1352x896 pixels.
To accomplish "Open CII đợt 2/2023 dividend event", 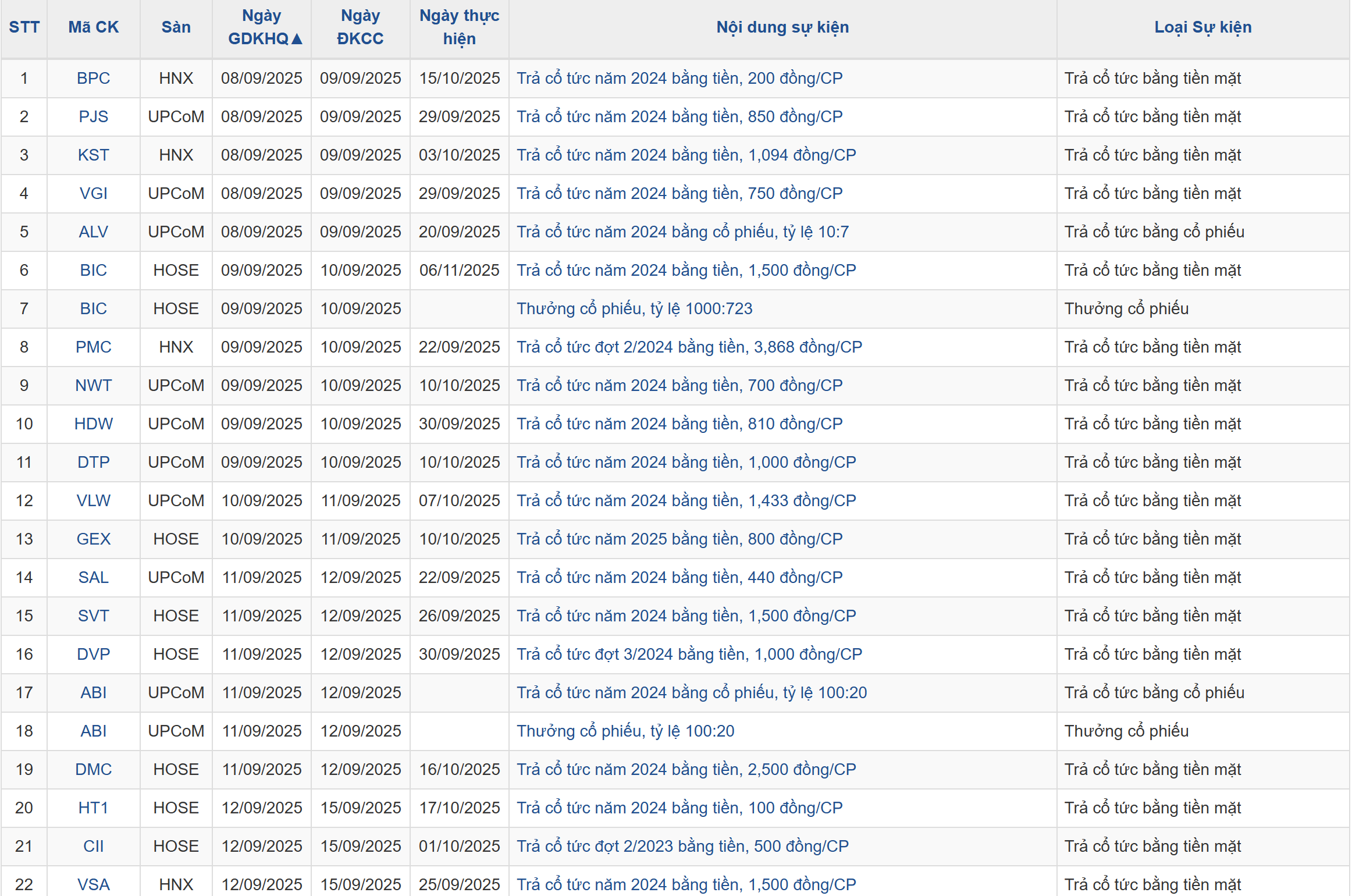I will (682, 846).
